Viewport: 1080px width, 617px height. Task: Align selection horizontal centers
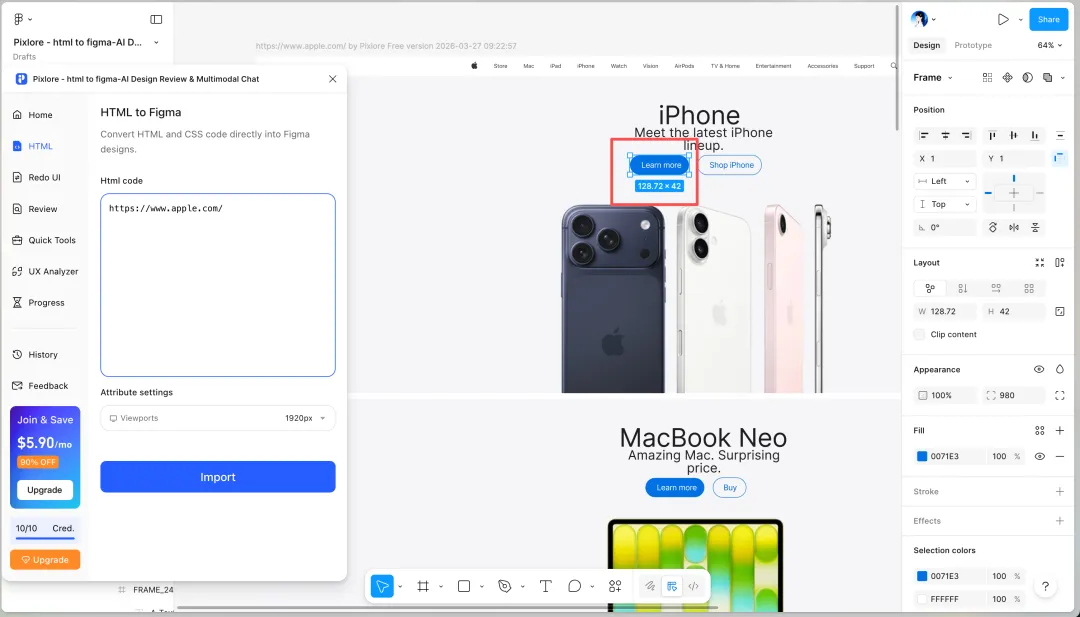click(x=945, y=136)
